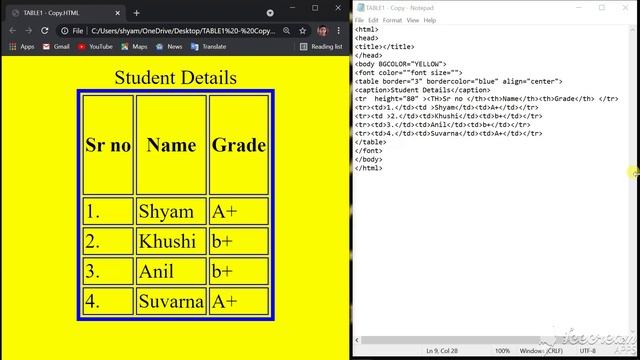Maximize the Chrome window

tap(315, 8)
